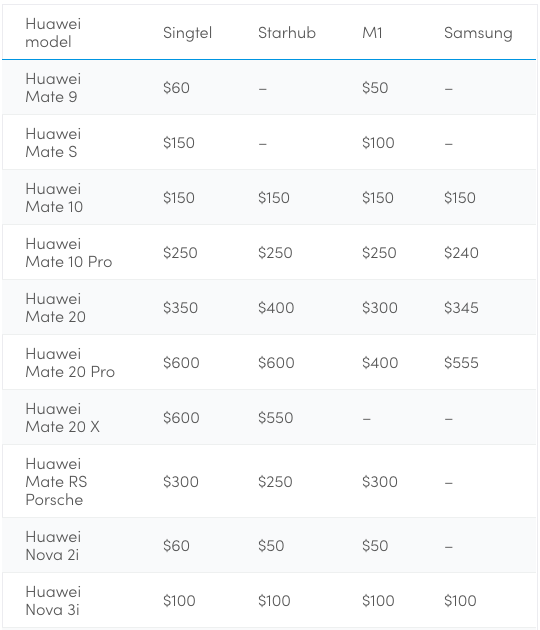Click the $100 M1 price for Mate S
This screenshot has height=630, width=540.
[x=378, y=143]
